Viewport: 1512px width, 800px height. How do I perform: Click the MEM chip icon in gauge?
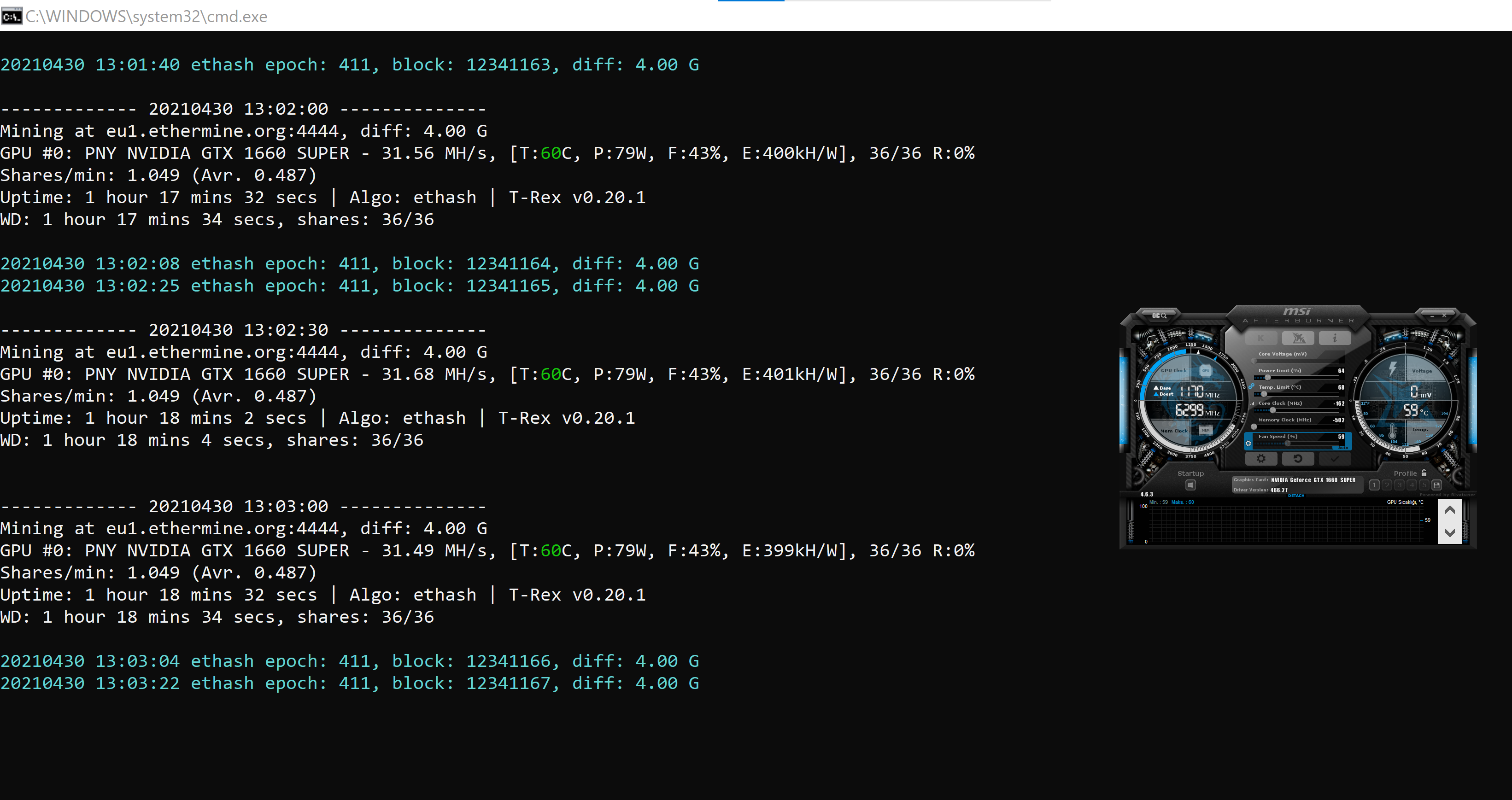coord(1206,431)
